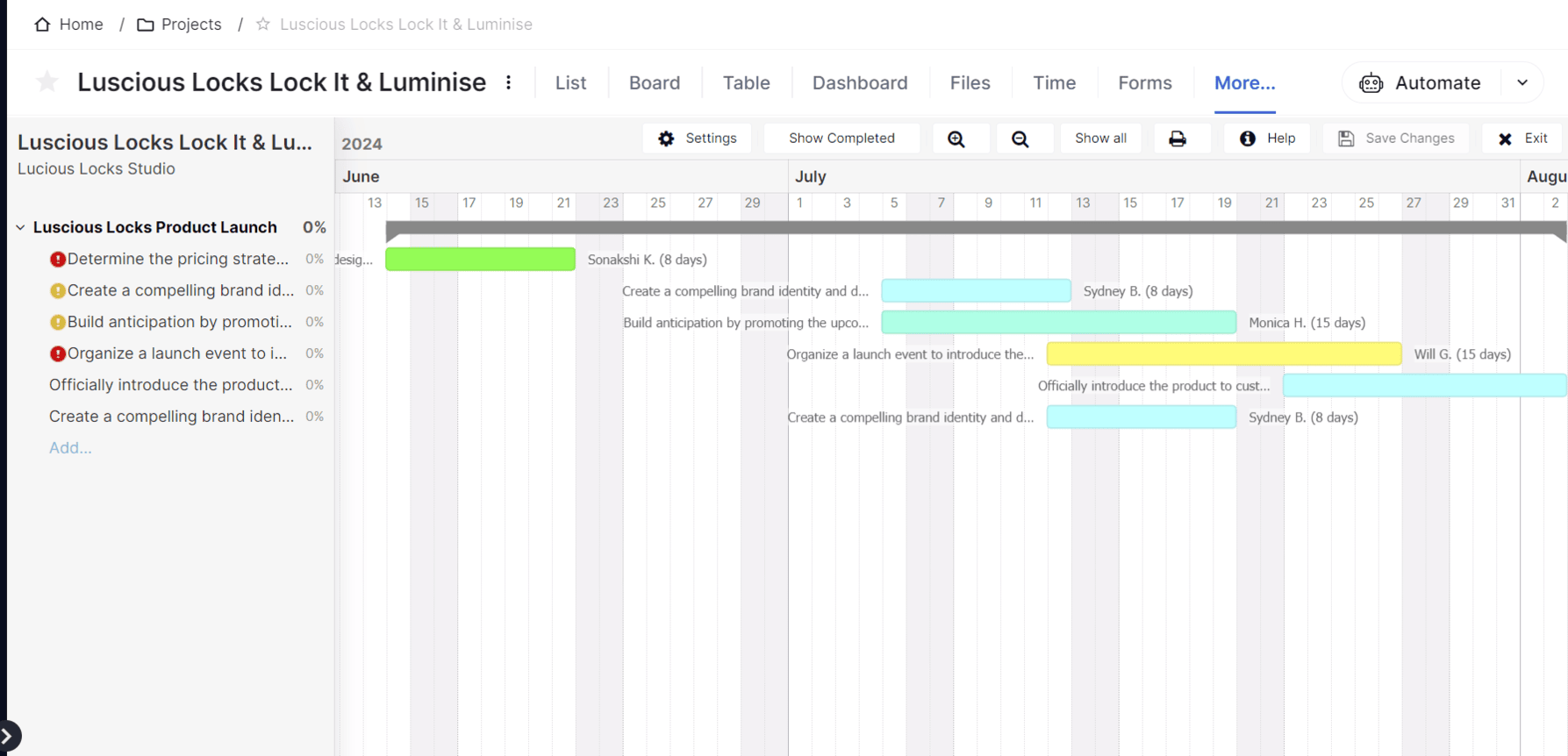Screen dimensions: 1568x756
Task: Click the green Sonakshi K. task bar
Action: tap(480, 260)
